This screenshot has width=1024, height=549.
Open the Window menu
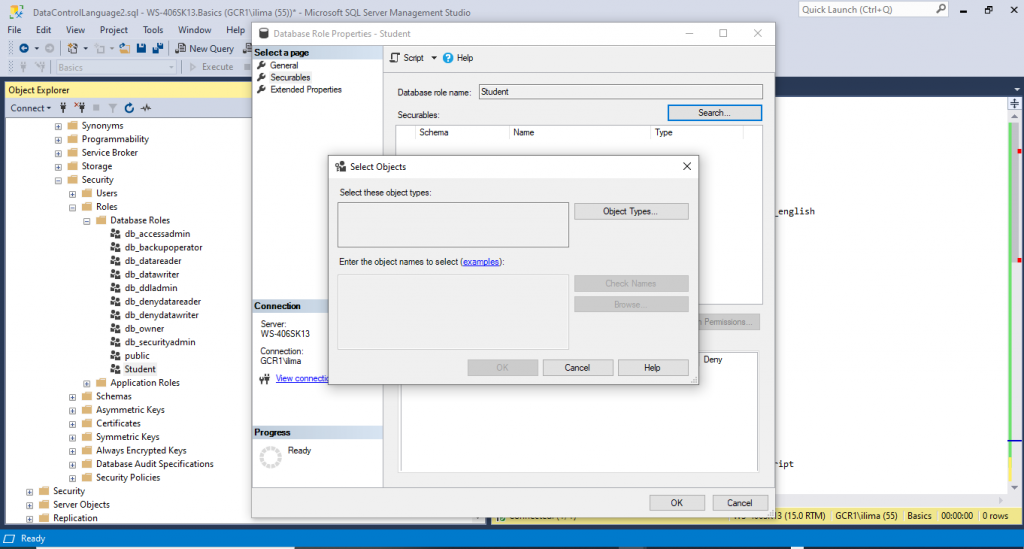point(195,30)
